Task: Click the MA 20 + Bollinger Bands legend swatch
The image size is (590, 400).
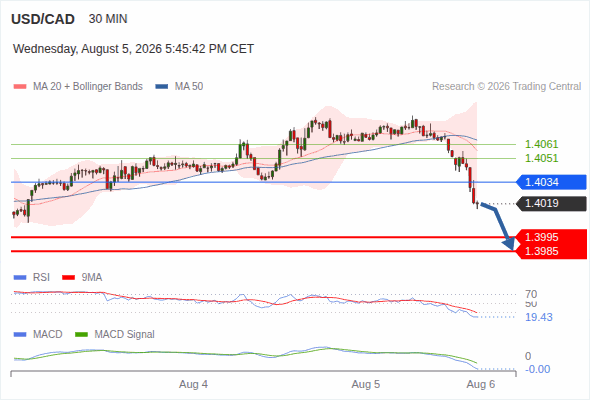Action: click(20, 87)
